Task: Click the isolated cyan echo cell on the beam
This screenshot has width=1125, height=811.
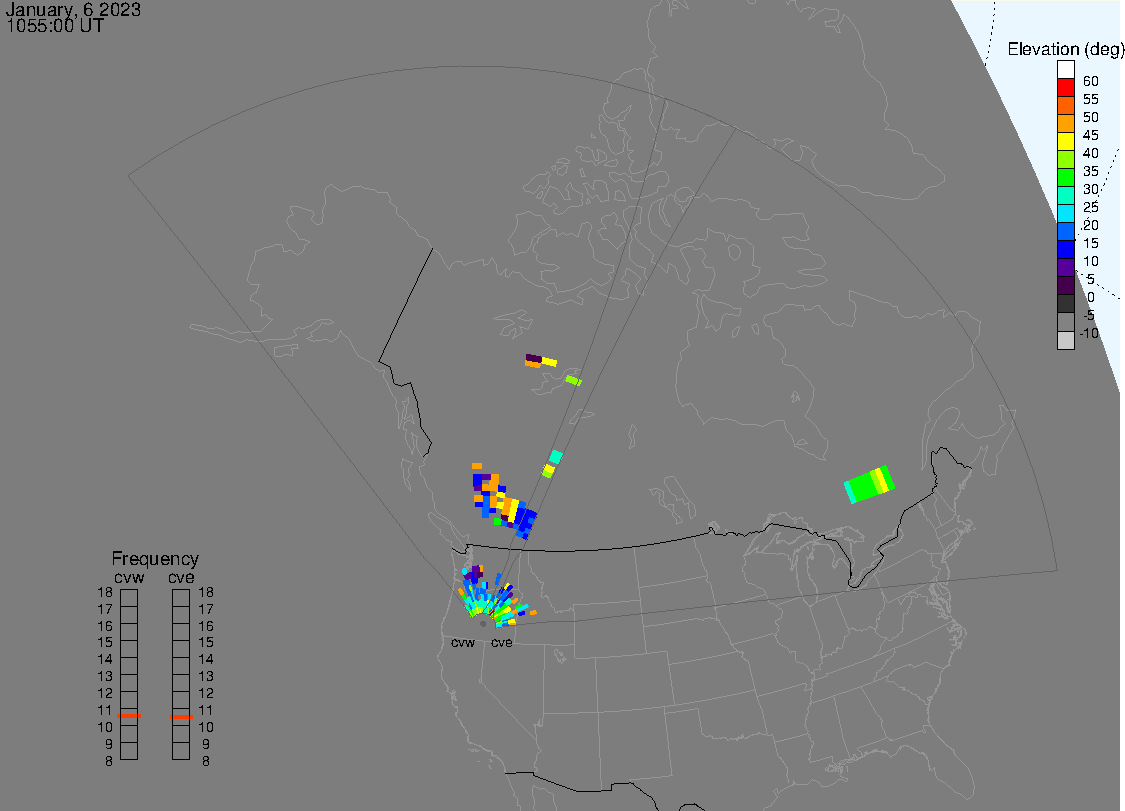Action: pyautogui.click(x=556, y=457)
